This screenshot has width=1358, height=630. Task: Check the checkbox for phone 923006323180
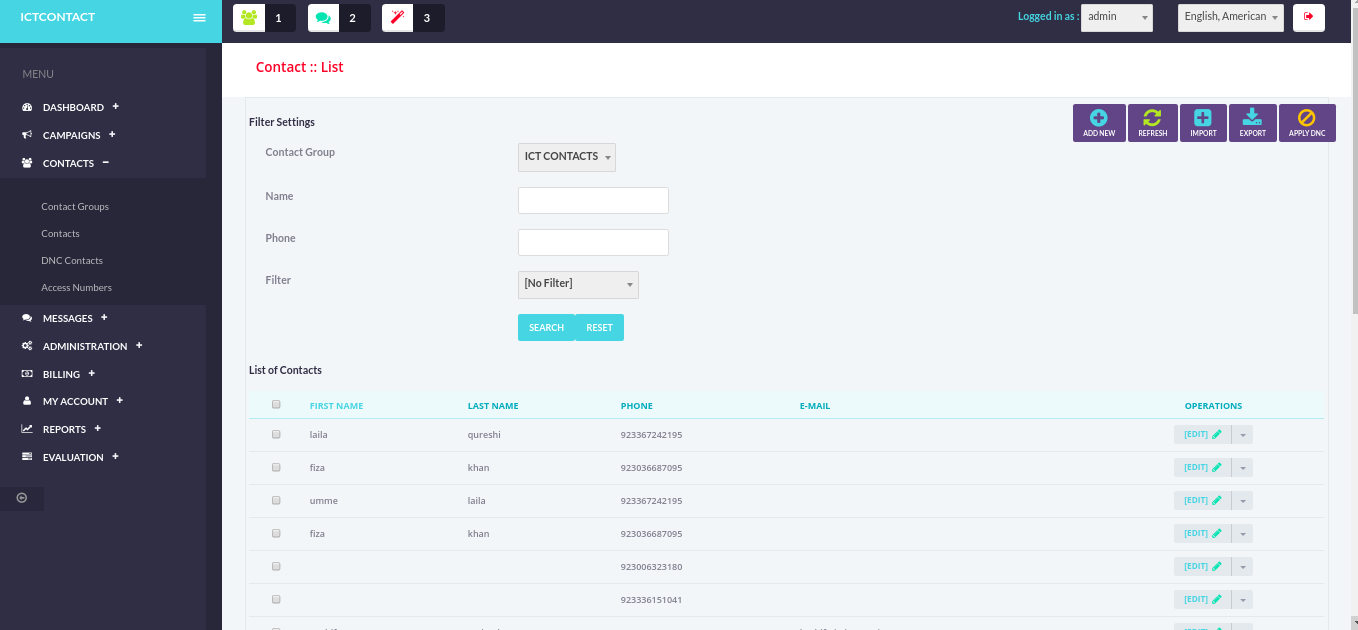276,566
